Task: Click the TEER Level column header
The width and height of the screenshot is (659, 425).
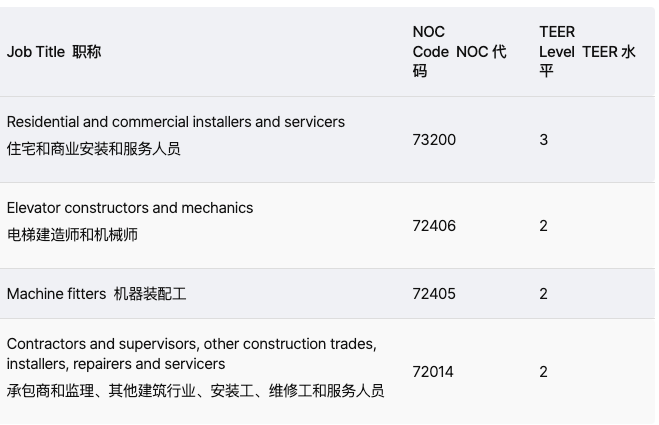Action: [x=586, y=52]
